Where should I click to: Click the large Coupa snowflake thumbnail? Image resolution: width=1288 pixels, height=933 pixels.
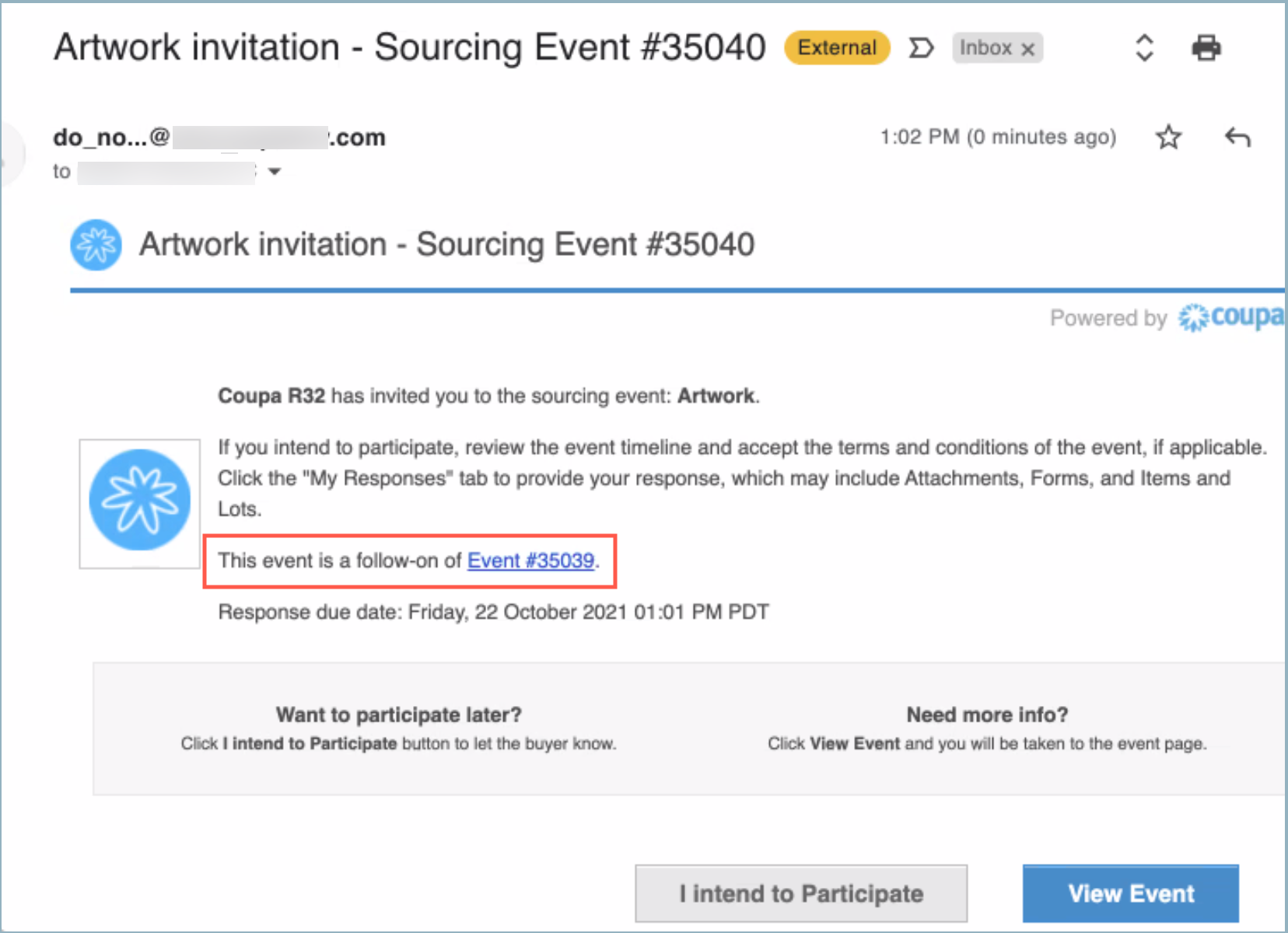coord(140,503)
